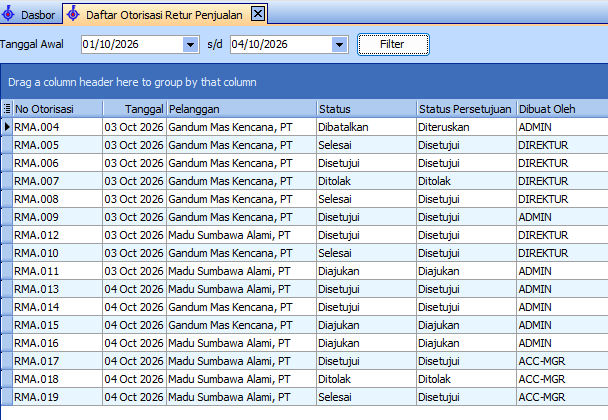Viewport: 608px width, 420px height.
Task: Select row RMA.016
Action: tap(305, 343)
